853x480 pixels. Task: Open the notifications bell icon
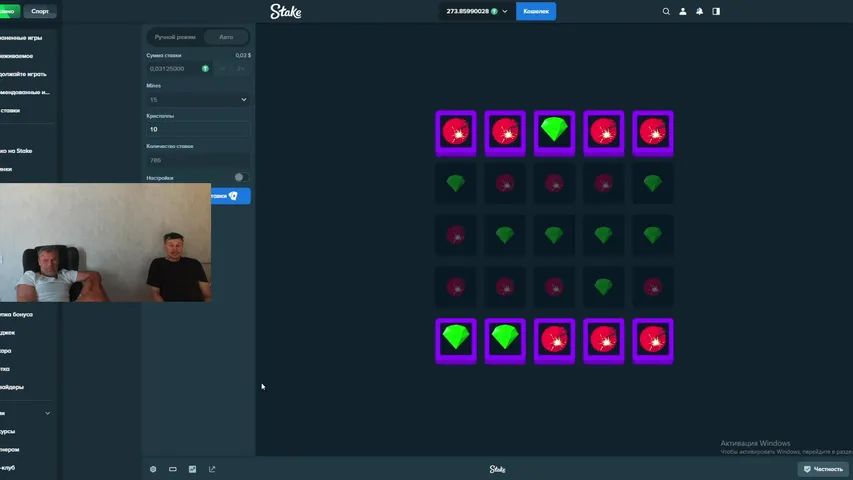pyautogui.click(x=700, y=11)
